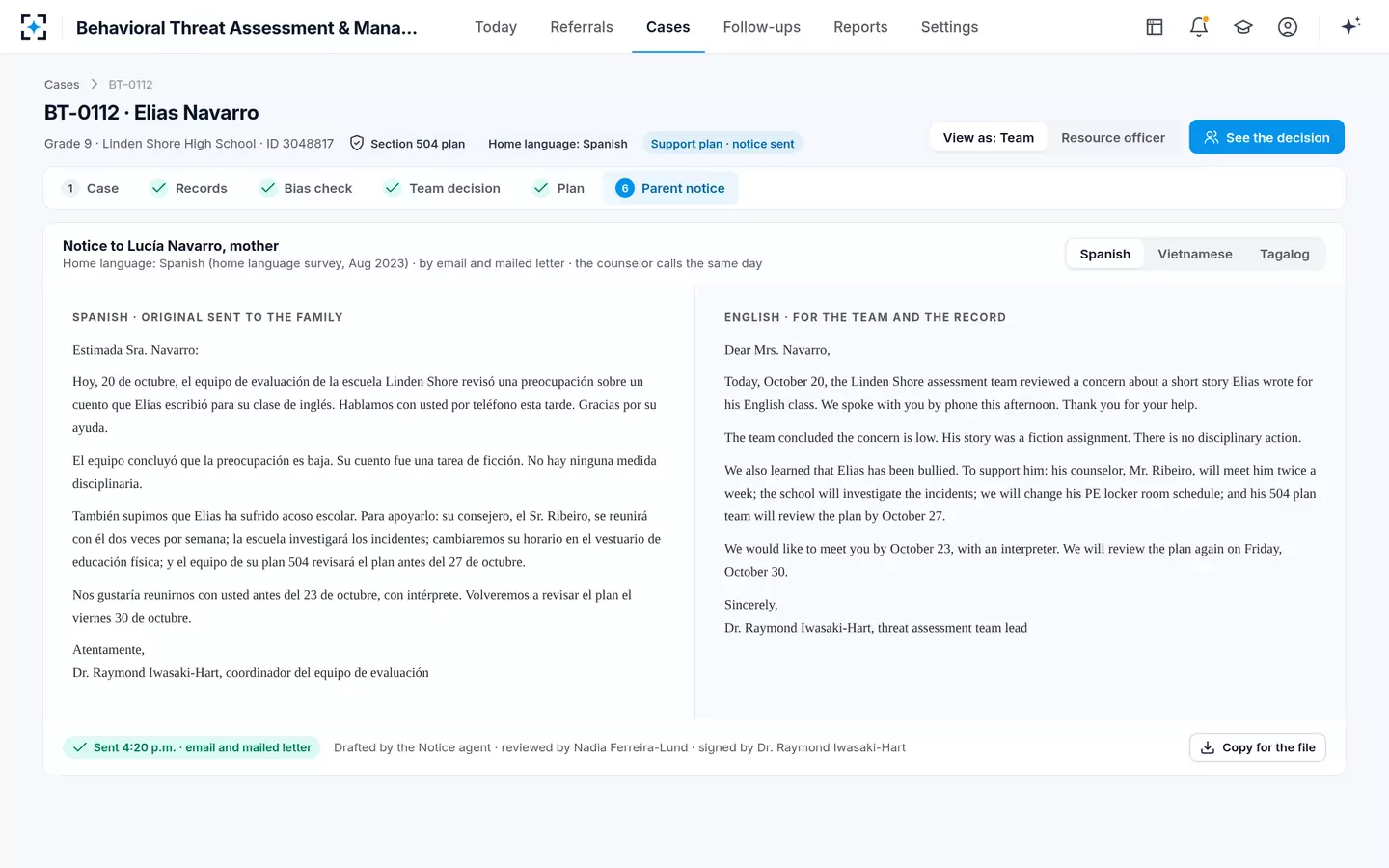Click the English for the team heading
This screenshot has width=1389, height=868.
[x=865, y=317]
